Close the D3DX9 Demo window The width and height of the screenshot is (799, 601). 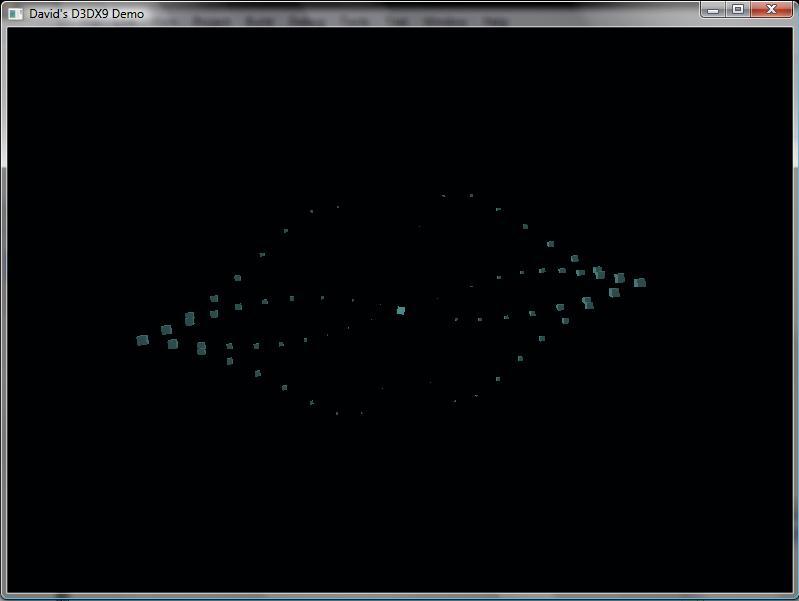(x=772, y=10)
